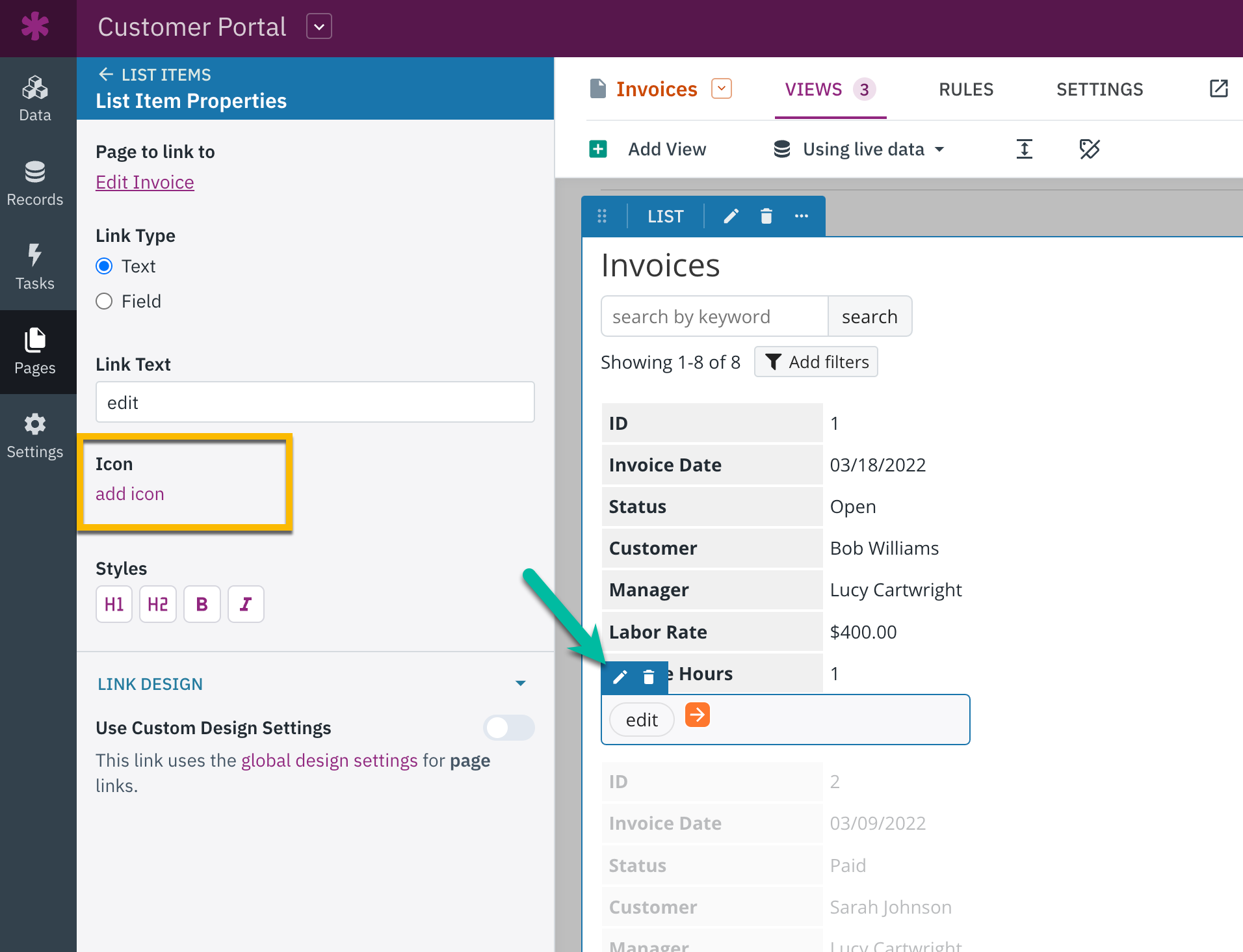
Task: Click the pencil icon in LIST toolbar
Action: 731,217
